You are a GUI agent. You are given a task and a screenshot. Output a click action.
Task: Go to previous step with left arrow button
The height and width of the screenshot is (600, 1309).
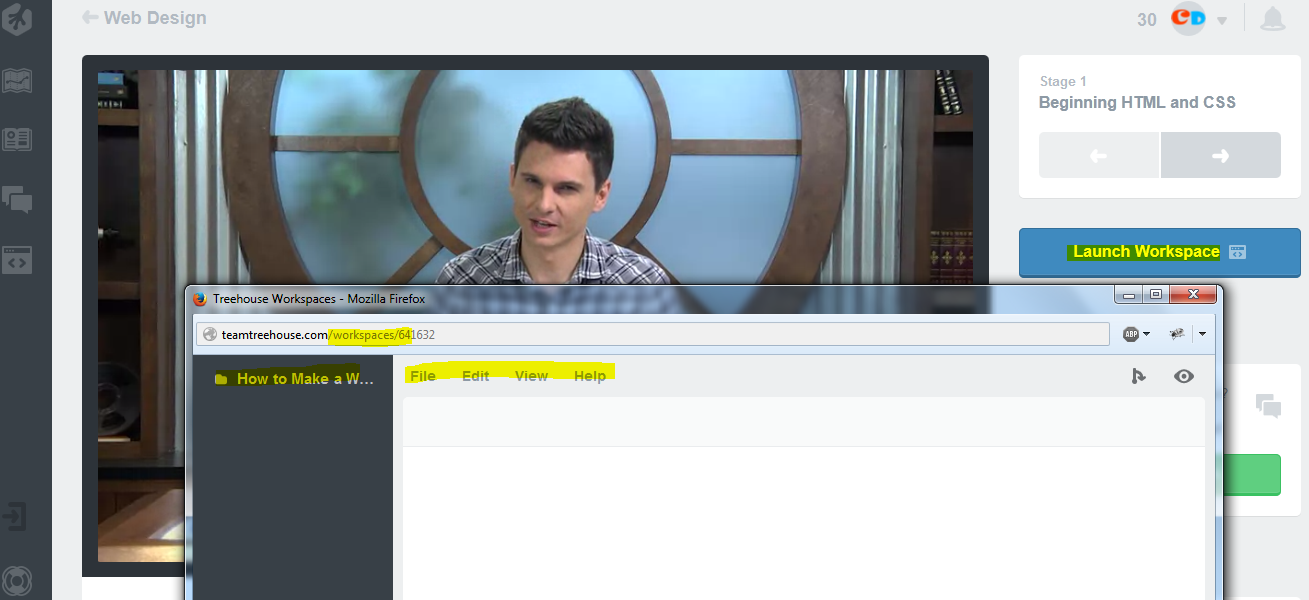(1099, 155)
